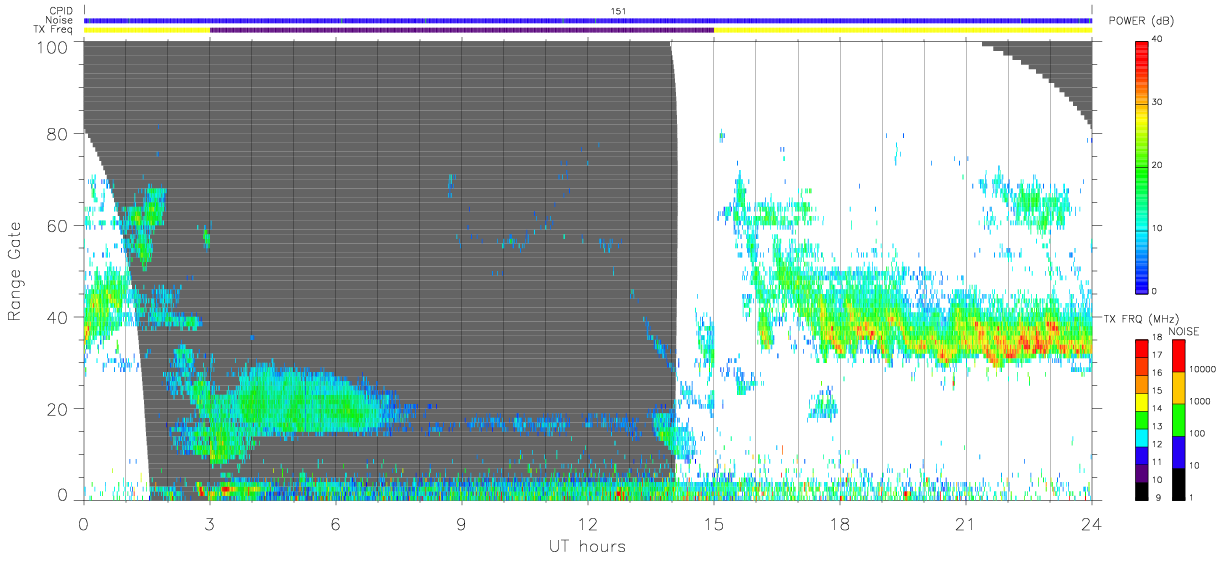
Task: Click the x-axis tick label '12'
Action: [x=588, y=524]
